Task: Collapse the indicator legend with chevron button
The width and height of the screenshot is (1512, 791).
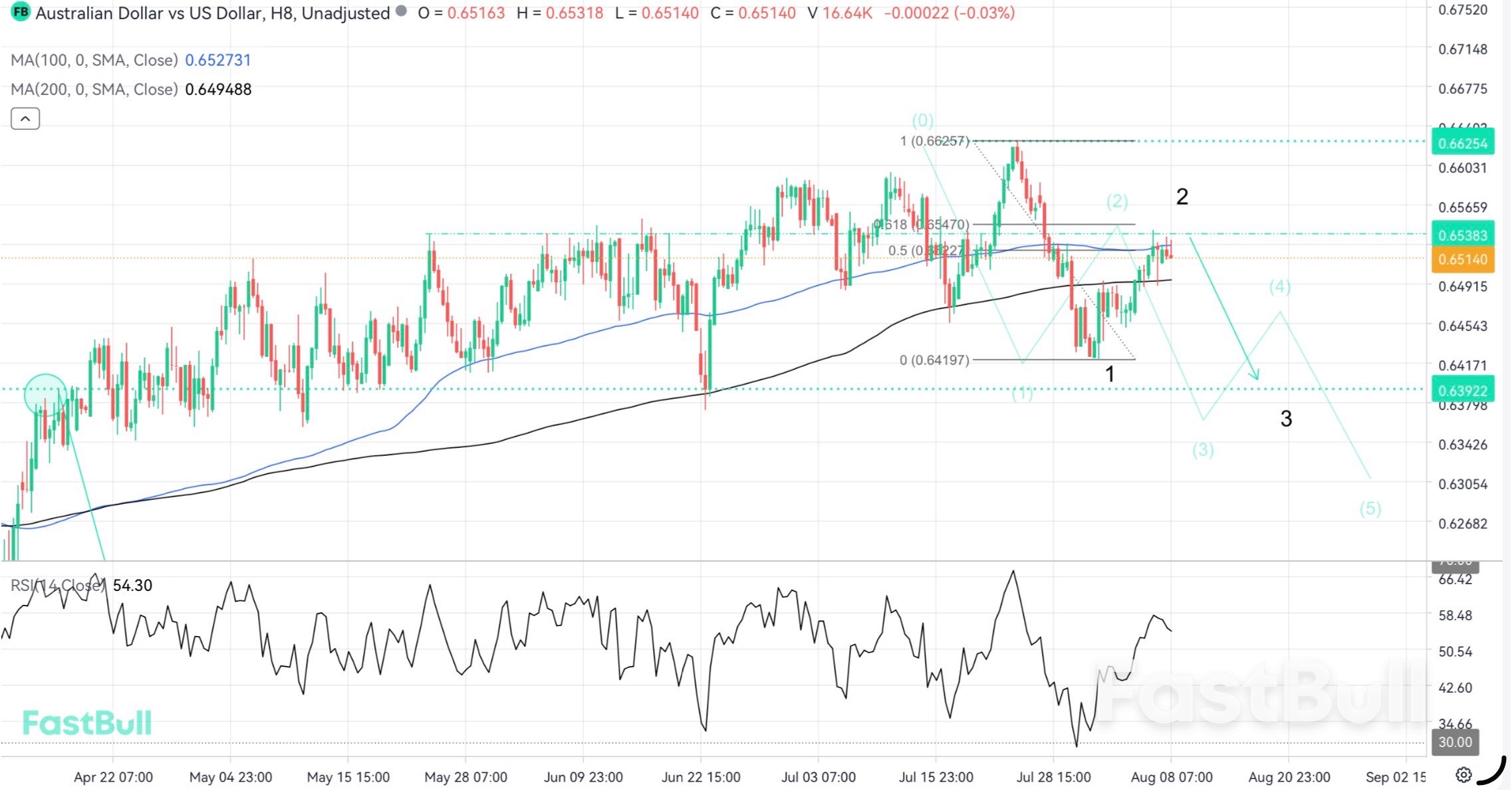Action: 25,119
